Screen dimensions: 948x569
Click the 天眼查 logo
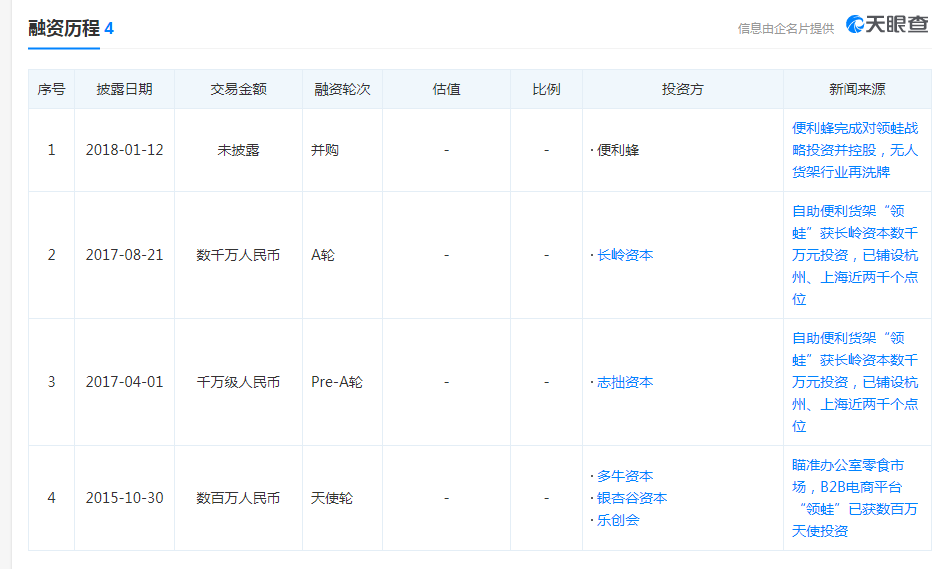tap(886, 24)
